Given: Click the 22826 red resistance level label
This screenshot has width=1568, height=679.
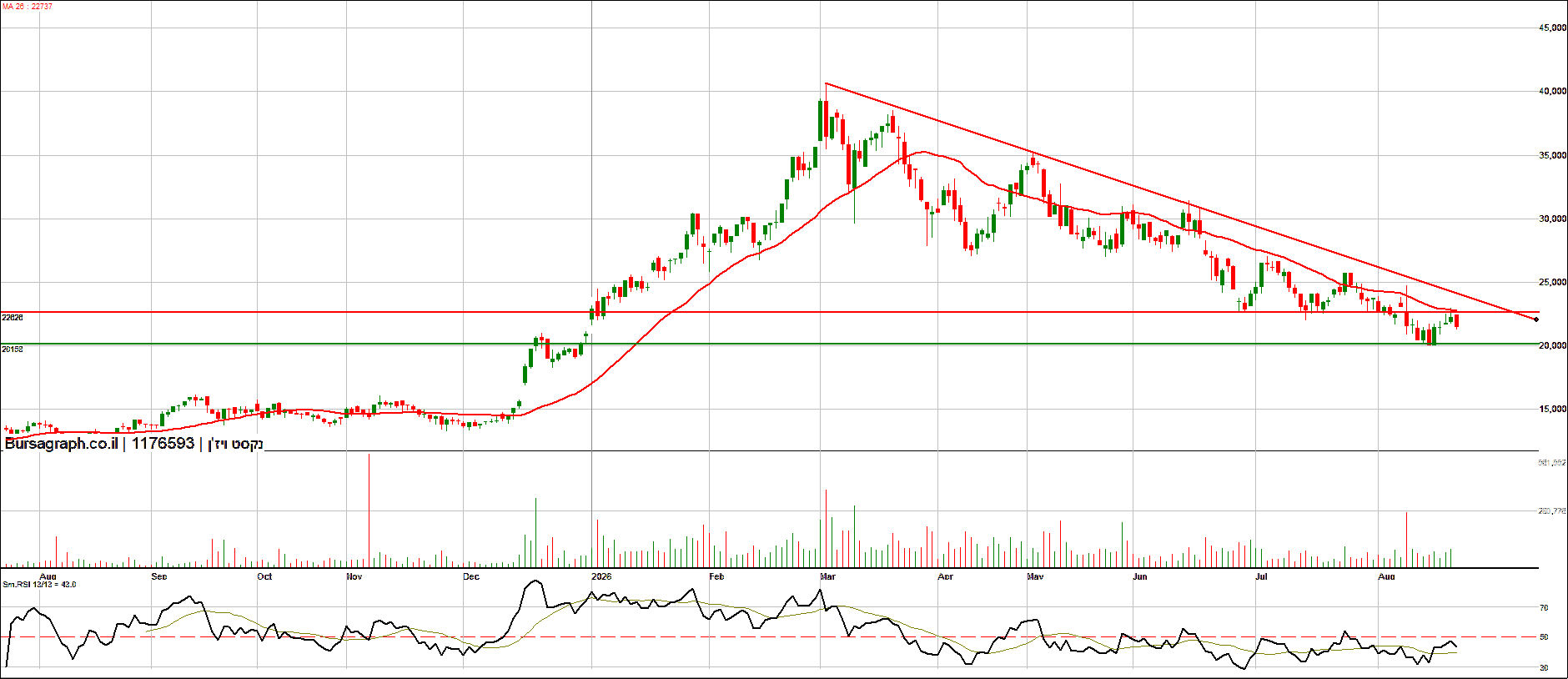Looking at the screenshot, I should (x=13, y=318).
